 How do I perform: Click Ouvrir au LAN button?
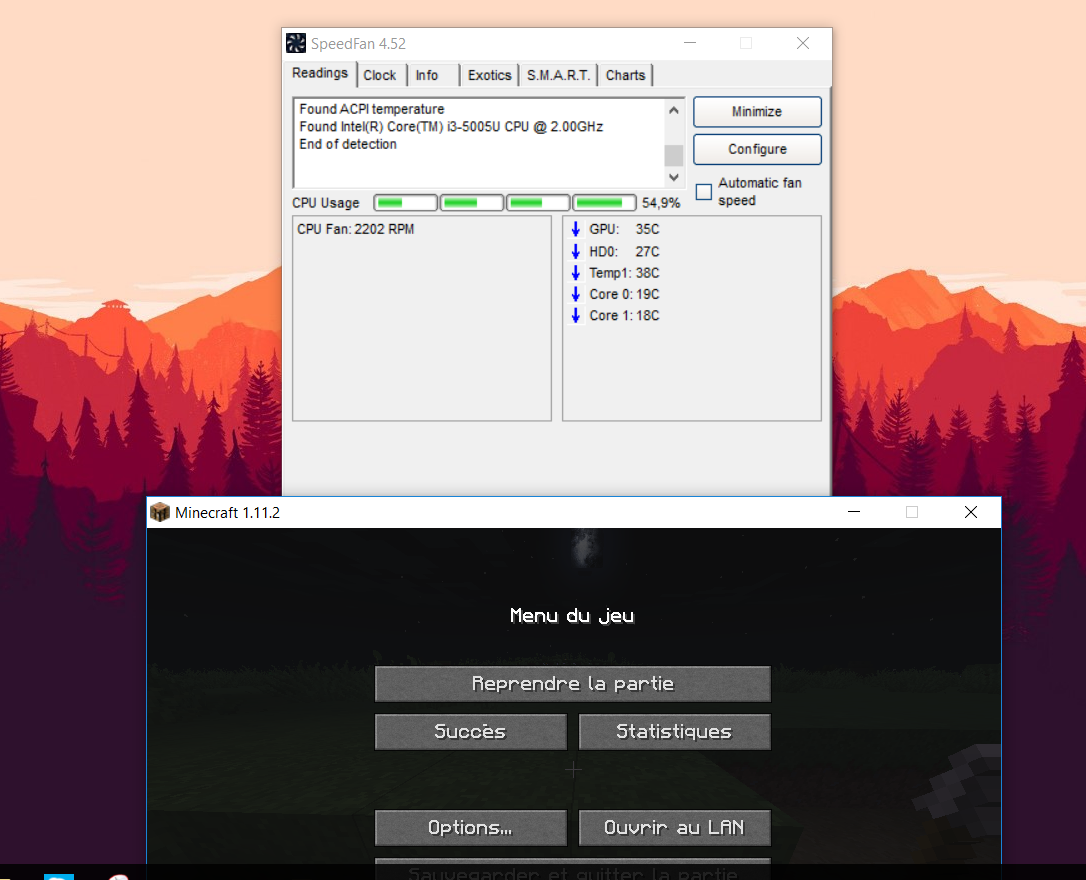[675, 828]
